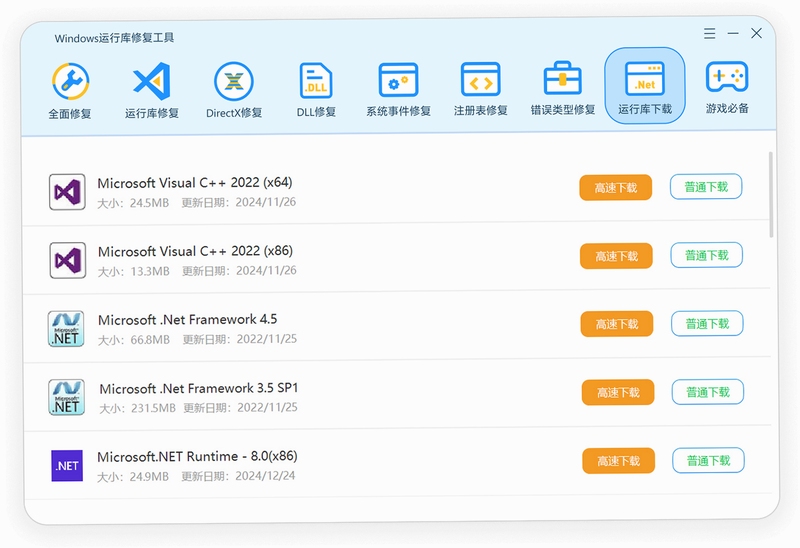
Task: Open the 全面修复 full repair tool
Action: click(70, 91)
